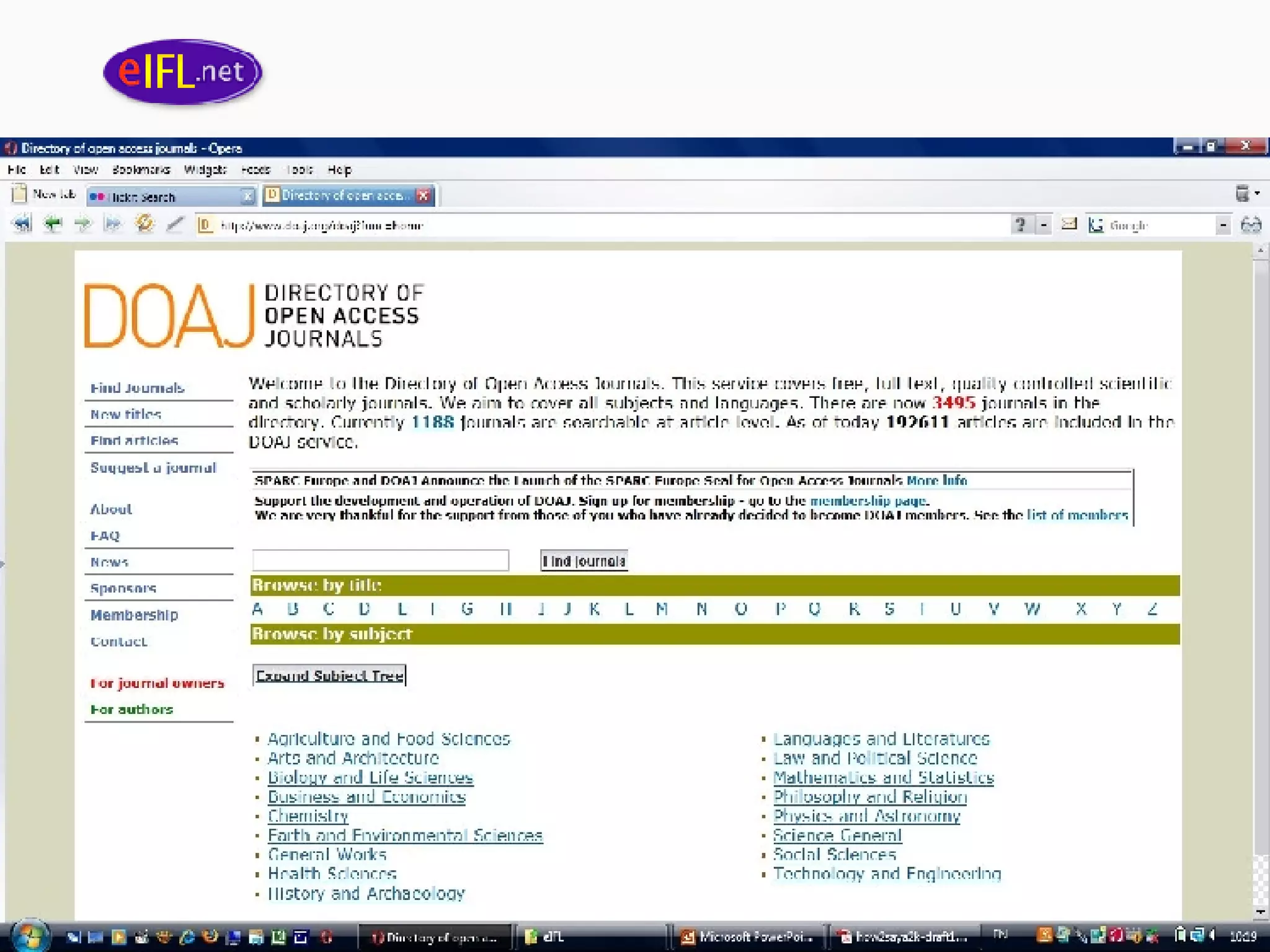Image resolution: width=1270 pixels, height=952 pixels.
Task: Browse titles starting with letter M
Action: click(662, 609)
